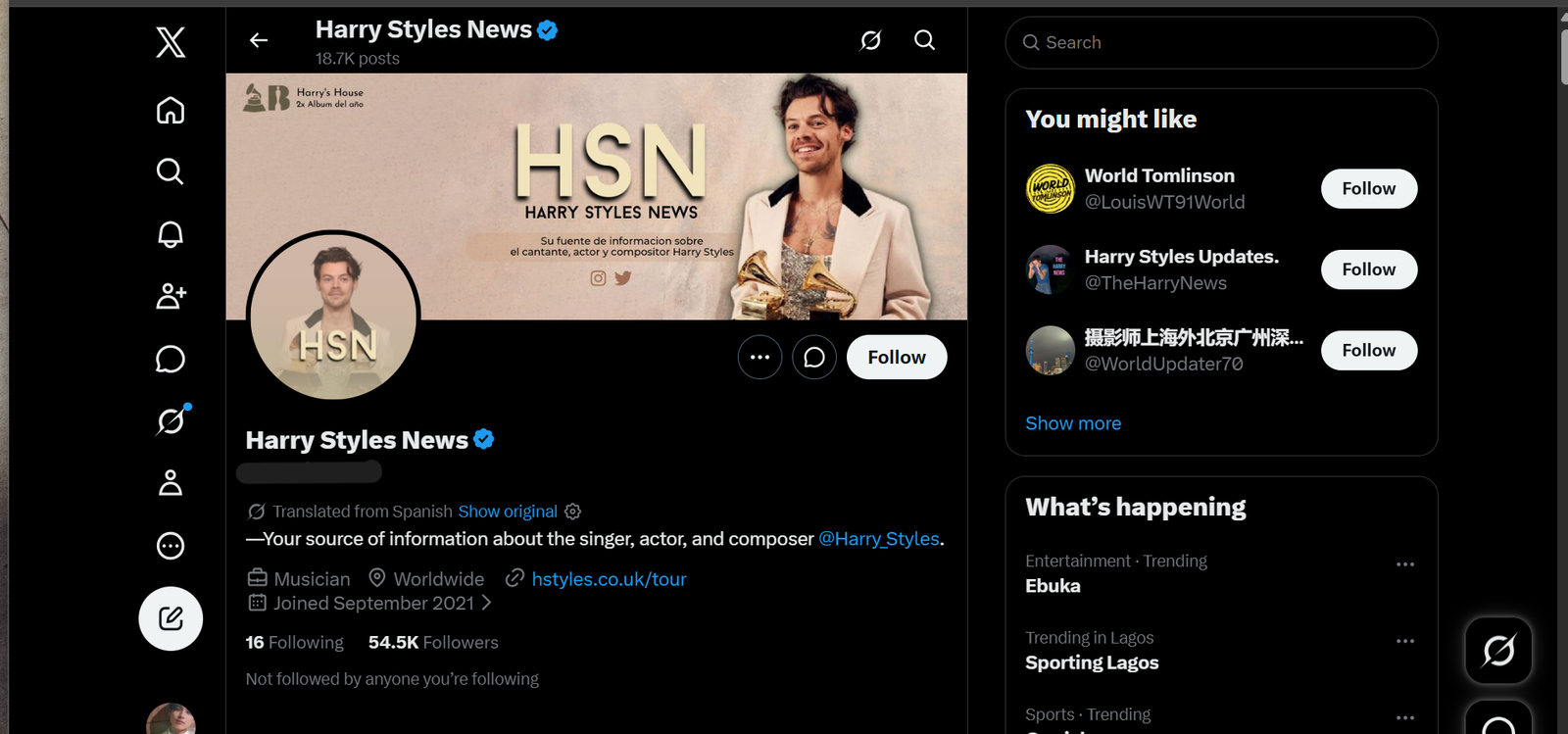Message Harry Styles News
Viewport: 1568px width, 734px height.
coord(814,357)
